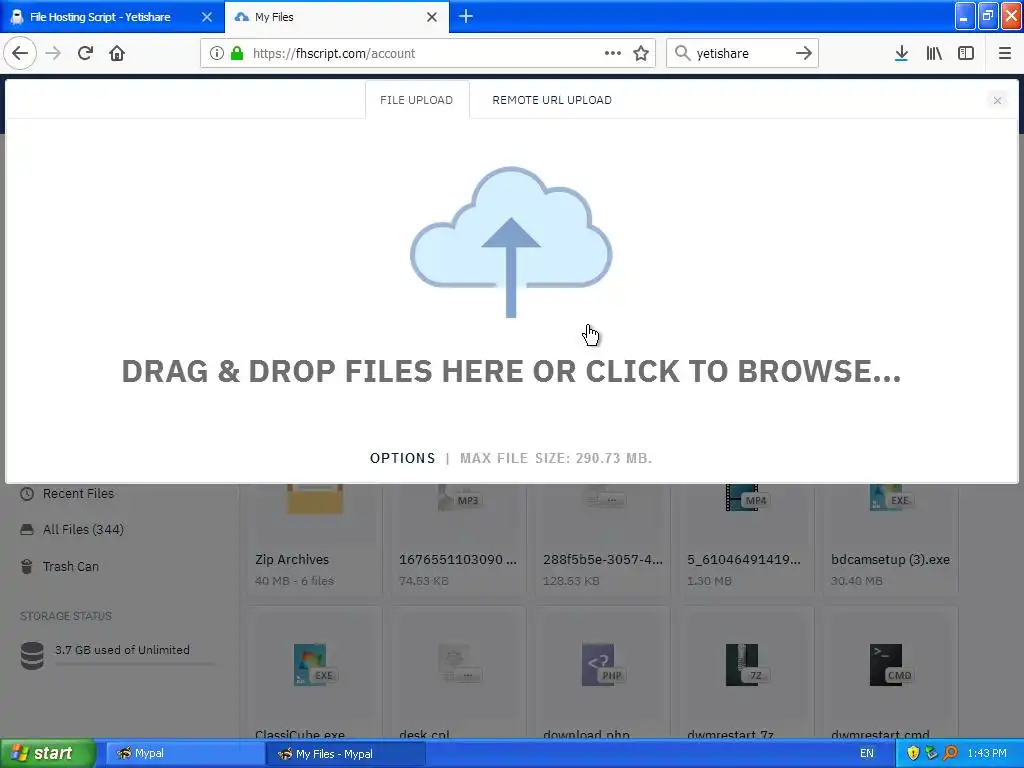Close the upload dialog with X
This screenshot has width=1024, height=768.
coord(997,101)
